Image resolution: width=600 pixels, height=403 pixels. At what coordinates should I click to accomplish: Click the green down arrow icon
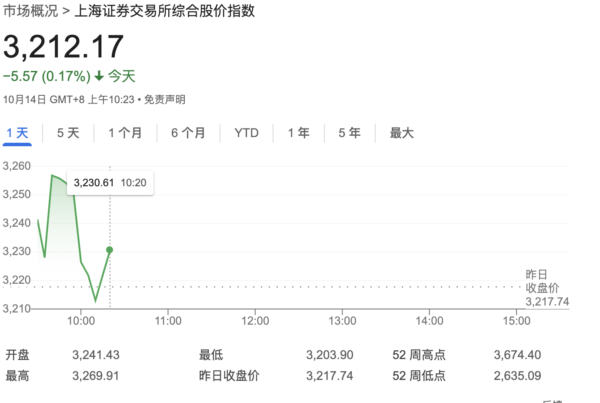(99, 76)
